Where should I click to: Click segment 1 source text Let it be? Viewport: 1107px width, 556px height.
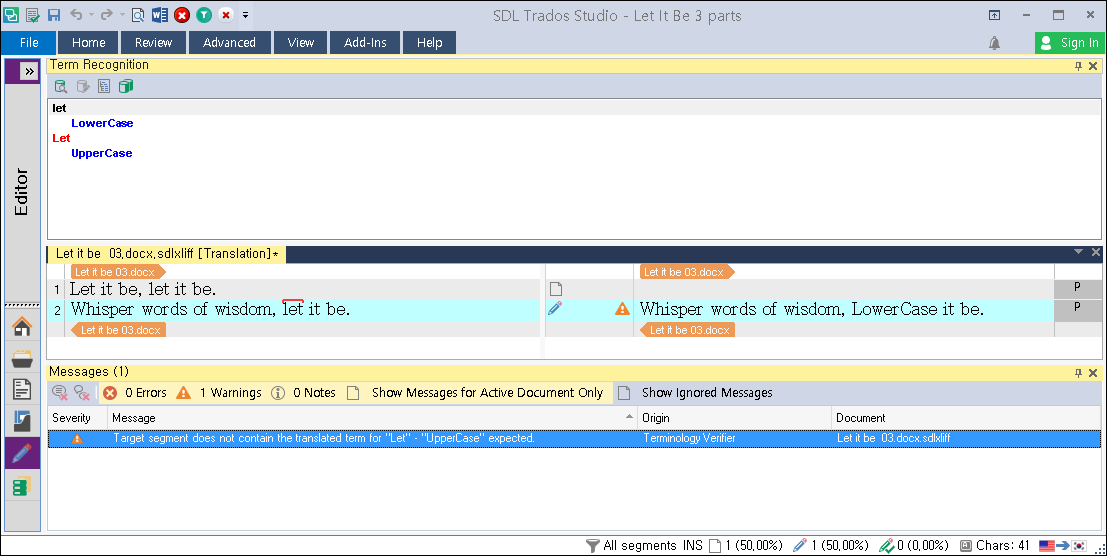(x=143, y=289)
